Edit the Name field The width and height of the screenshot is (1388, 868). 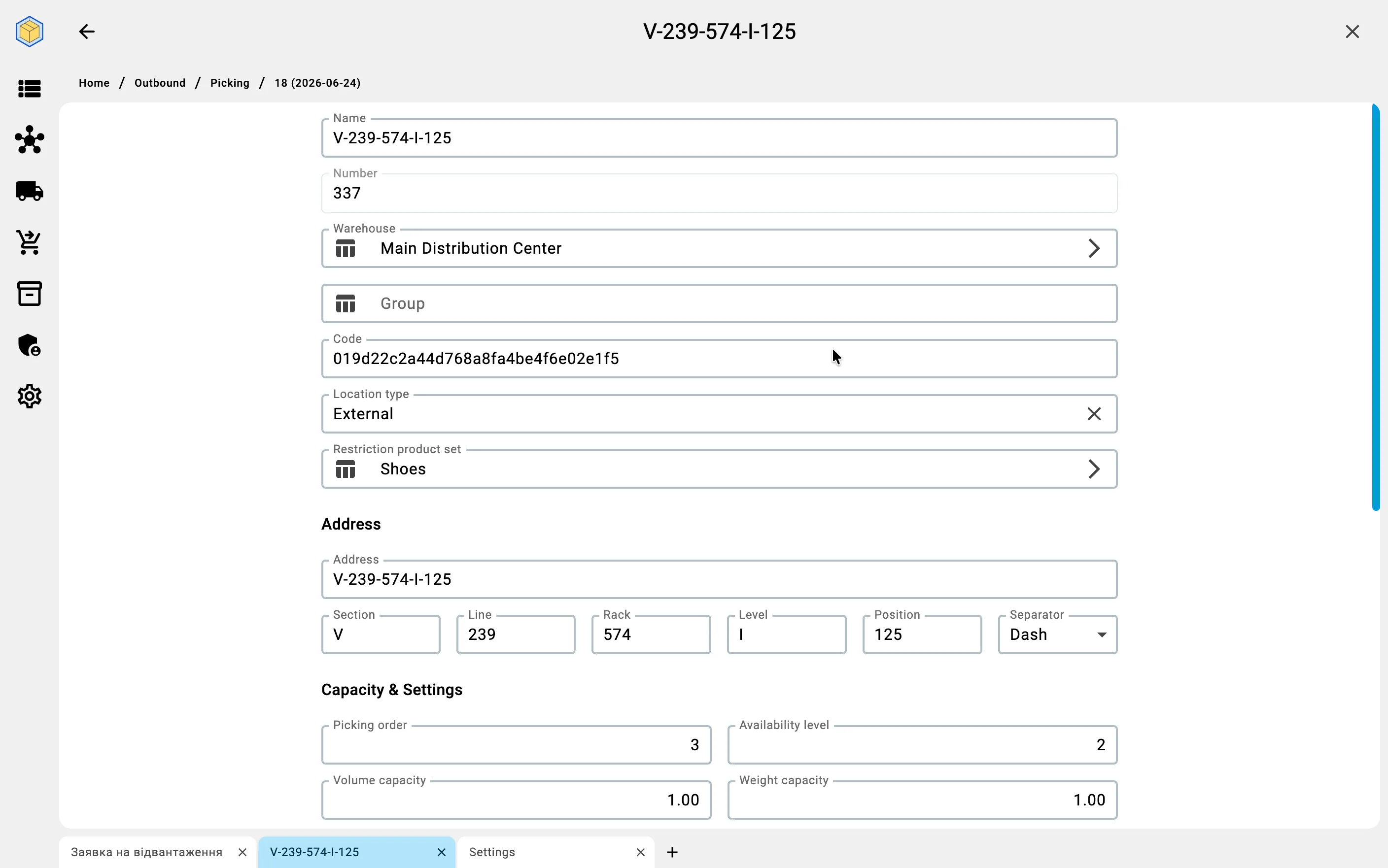coord(719,138)
